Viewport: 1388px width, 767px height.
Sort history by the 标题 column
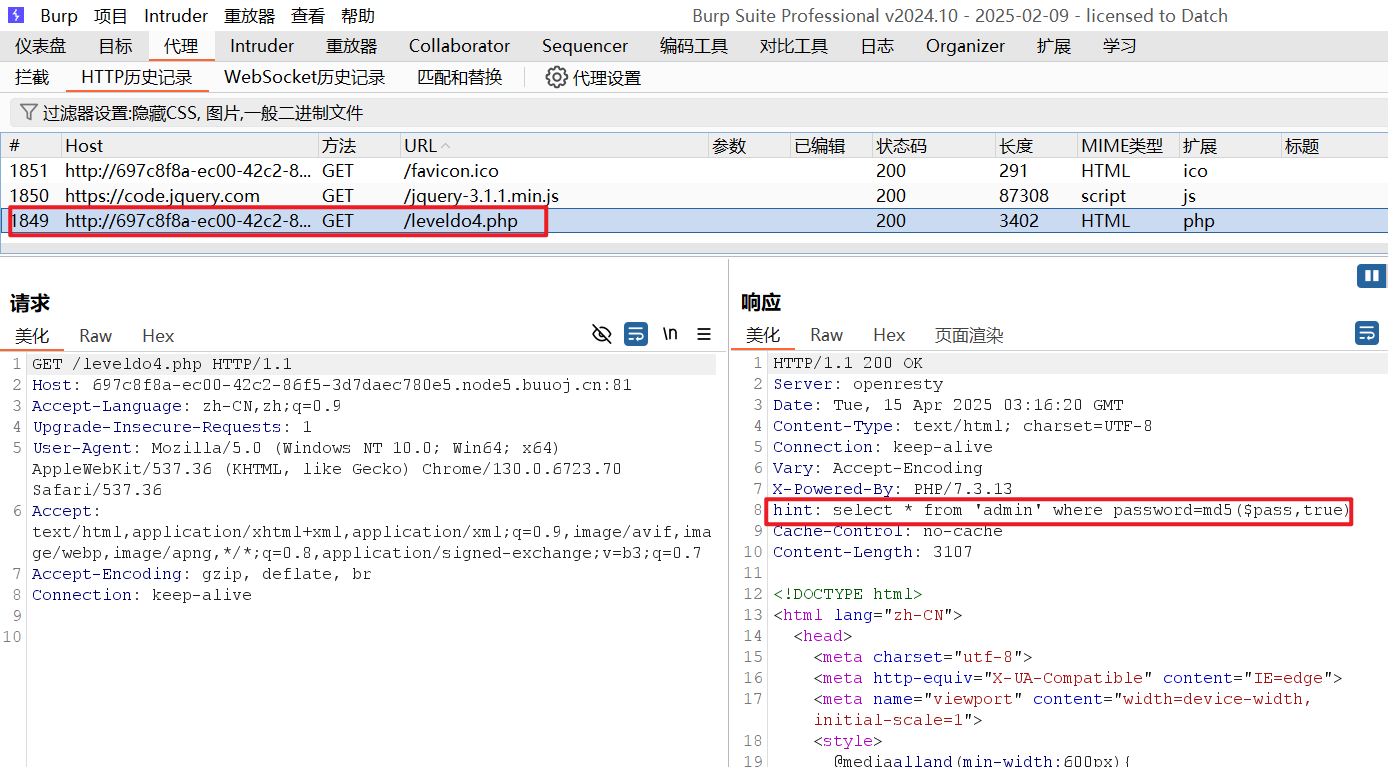click(1334, 146)
